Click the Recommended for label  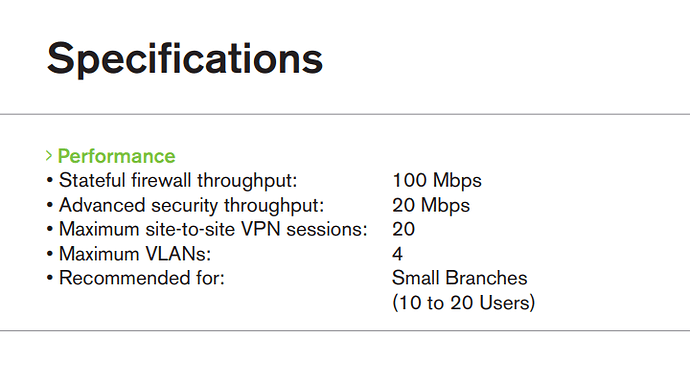[x=142, y=278]
